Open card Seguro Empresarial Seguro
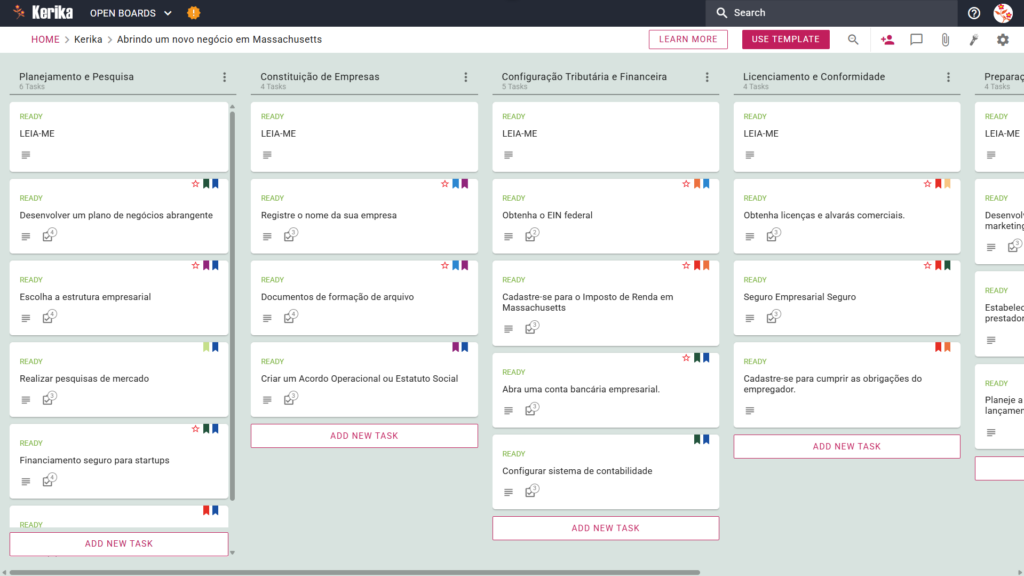1024x576 pixels. [x=846, y=297]
